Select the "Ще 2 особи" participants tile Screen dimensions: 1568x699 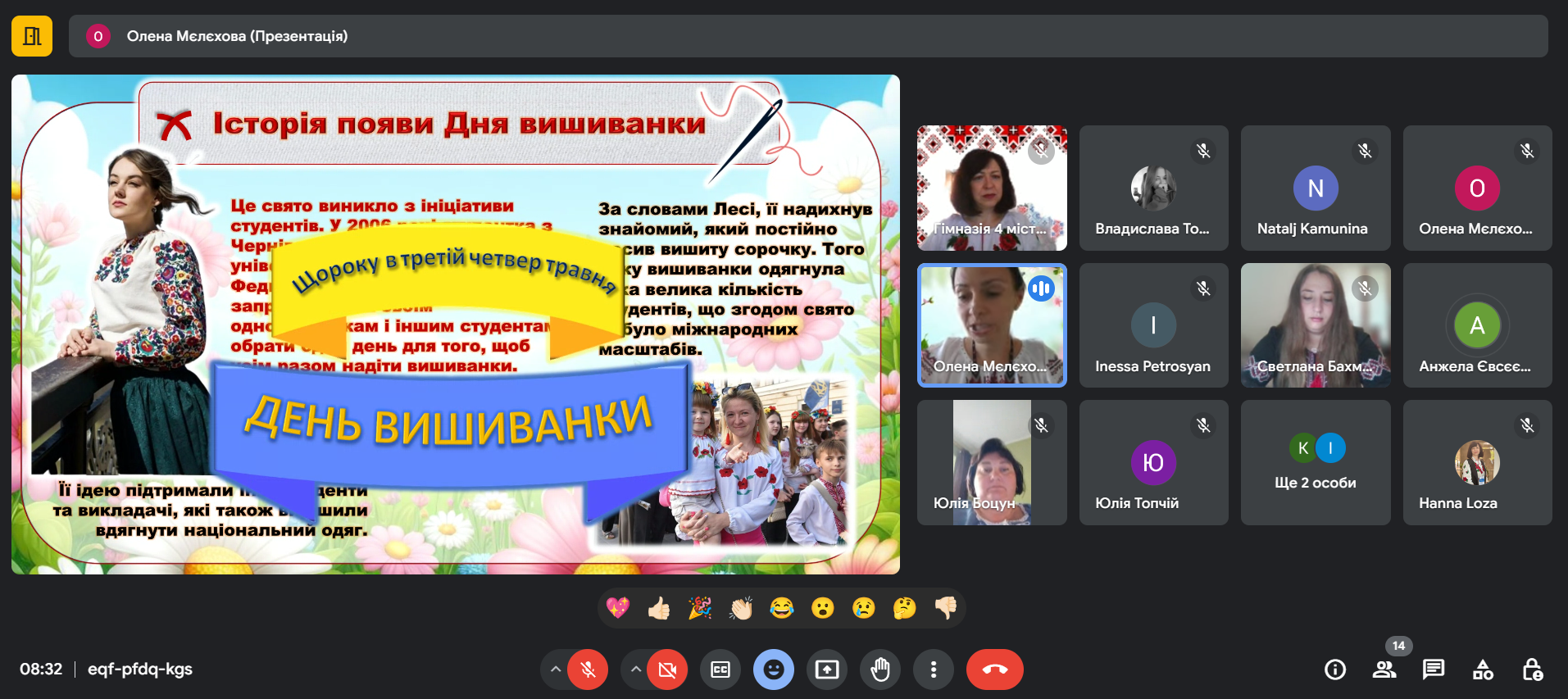pos(1315,462)
